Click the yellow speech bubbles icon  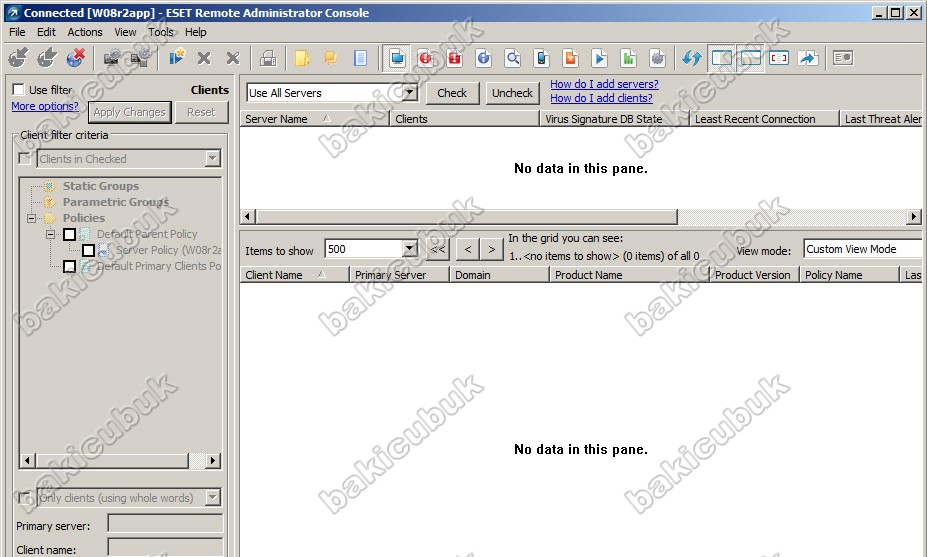pos(330,58)
